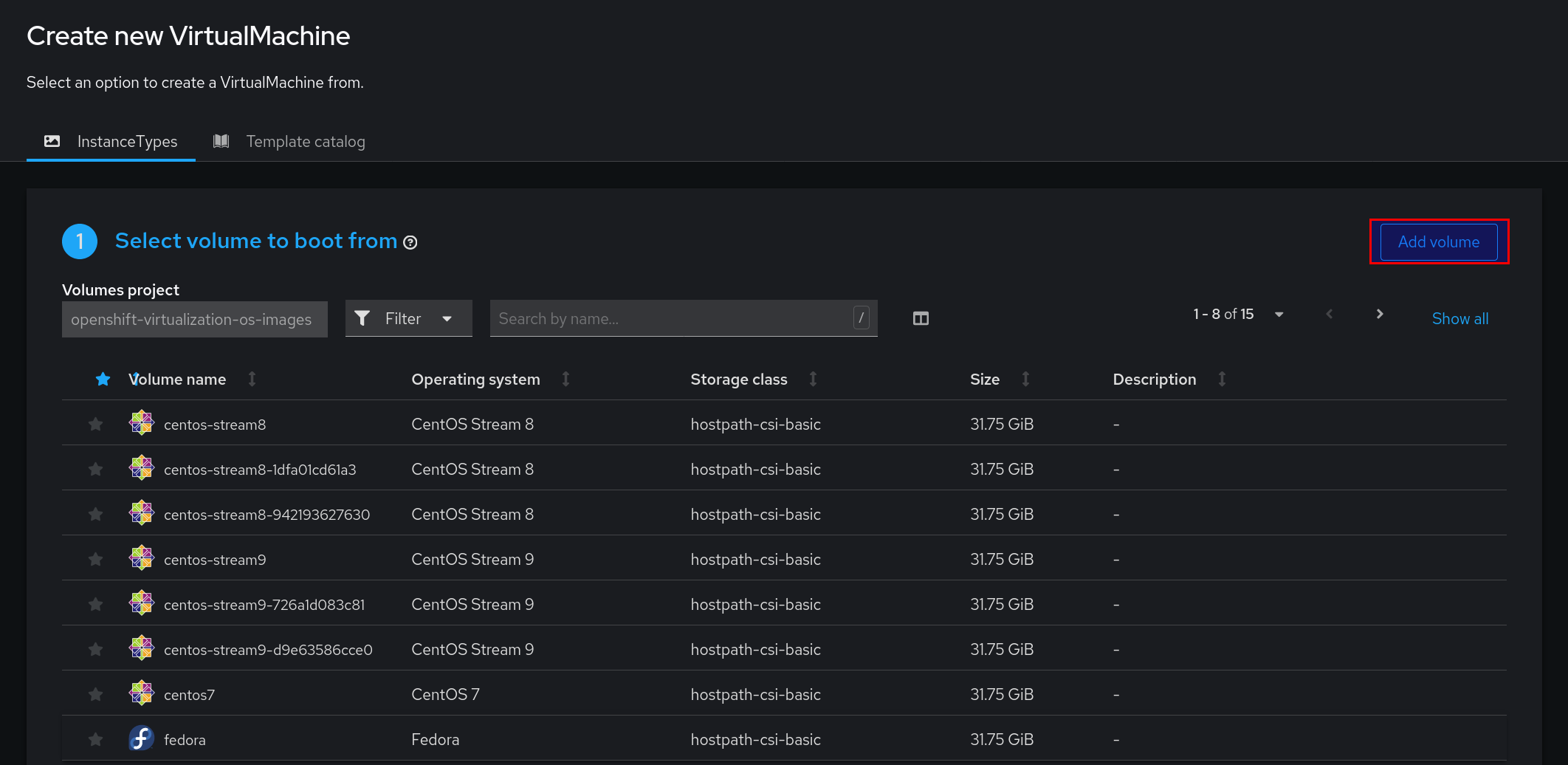This screenshot has height=765, width=1568.
Task: Sort the Operating system column
Action: (565, 379)
